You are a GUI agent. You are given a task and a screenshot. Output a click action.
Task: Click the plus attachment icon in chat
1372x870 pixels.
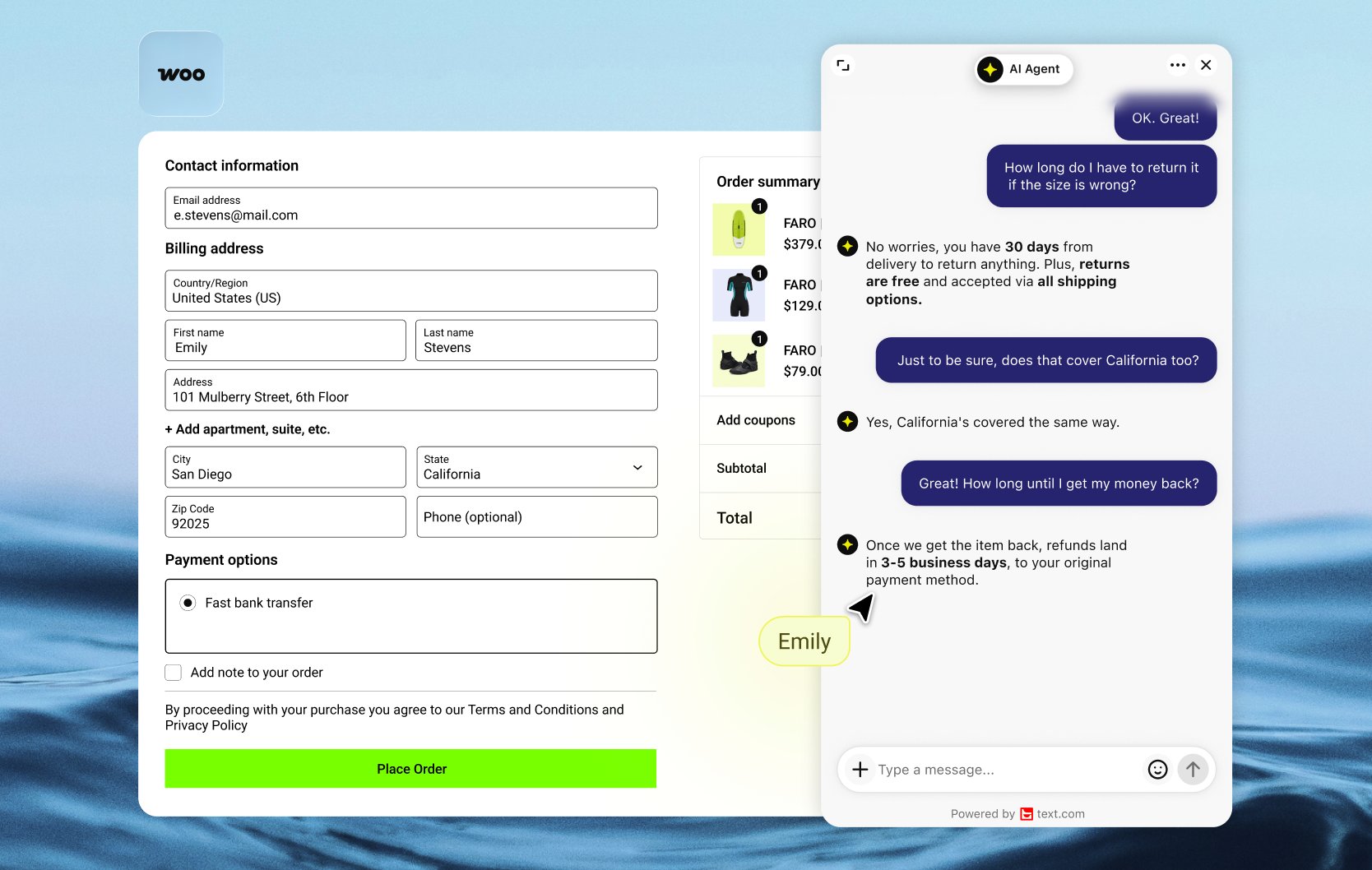coord(860,770)
